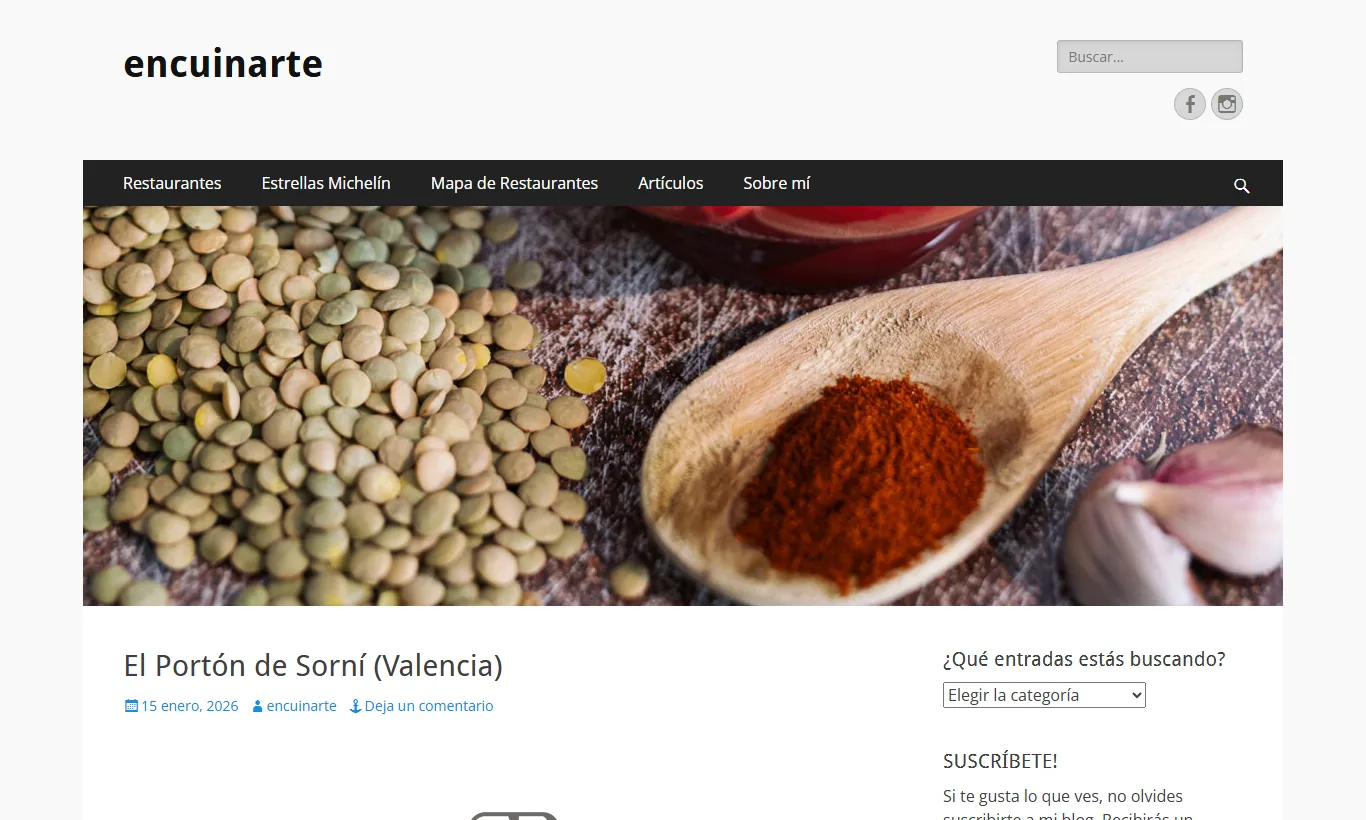Open the Facebook social icon
Screen dimensions: 1366x820
[x=1189, y=104]
